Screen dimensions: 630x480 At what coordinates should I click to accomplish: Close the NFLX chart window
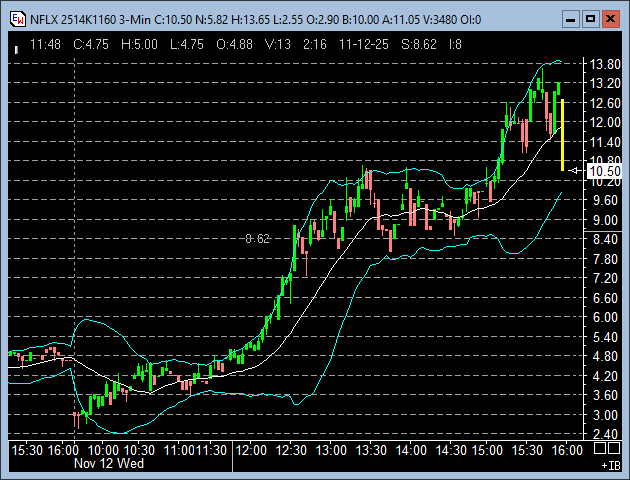click(611, 18)
